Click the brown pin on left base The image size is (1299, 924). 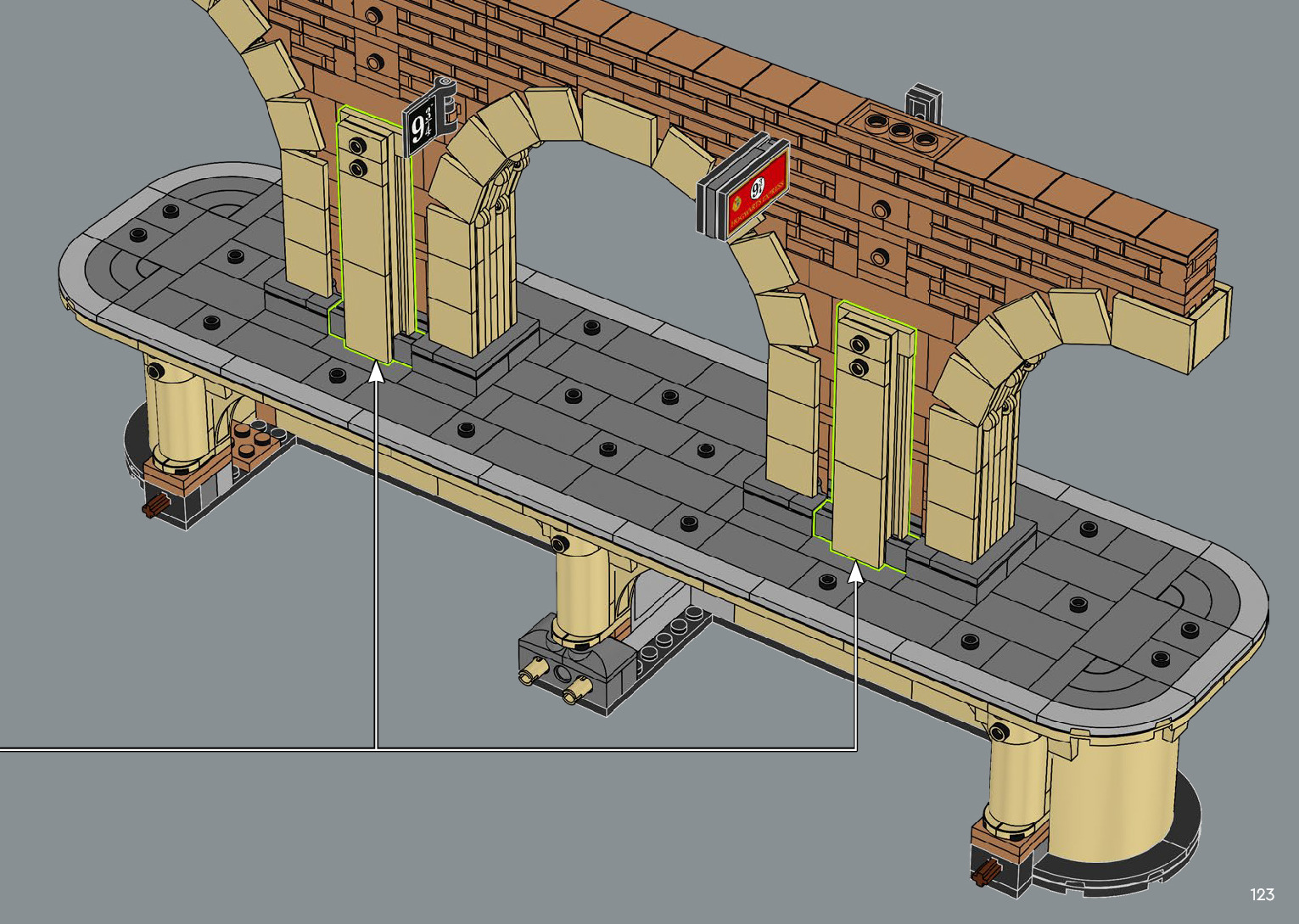pyautogui.click(x=154, y=508)
